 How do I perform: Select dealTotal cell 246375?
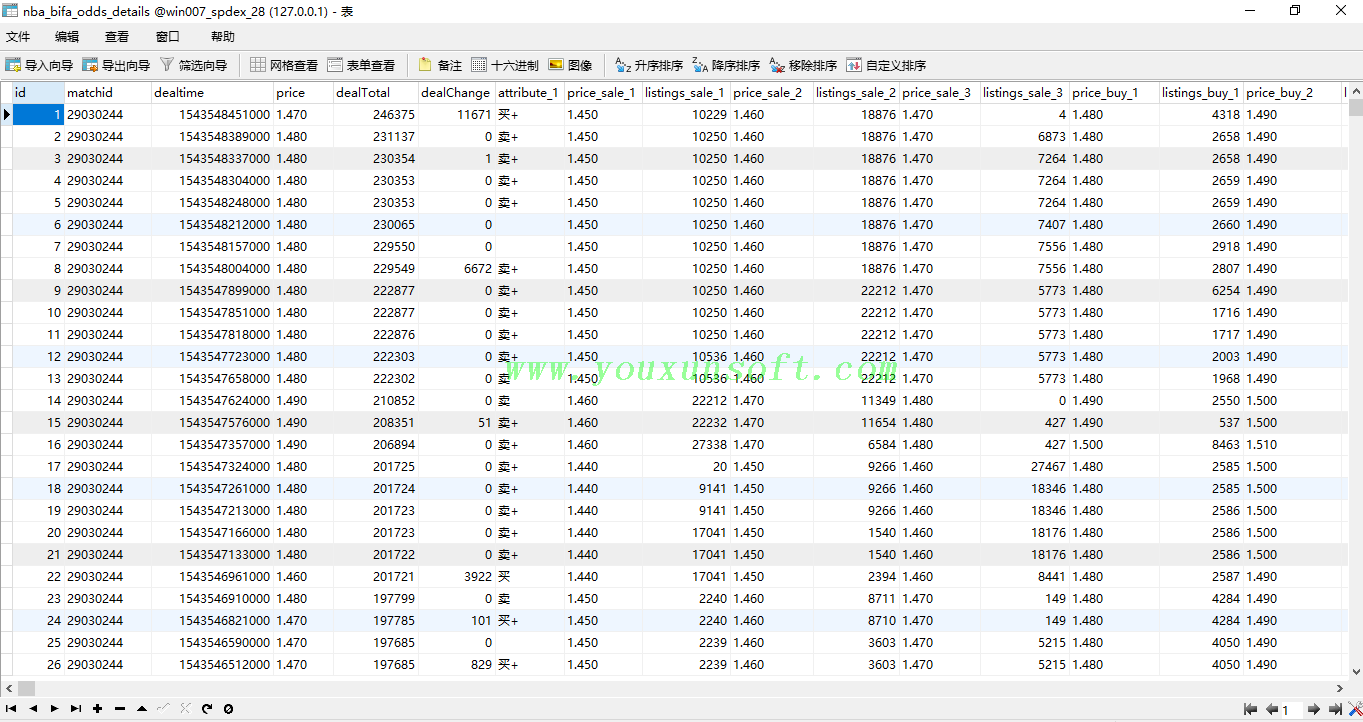(x=376, y=114)
